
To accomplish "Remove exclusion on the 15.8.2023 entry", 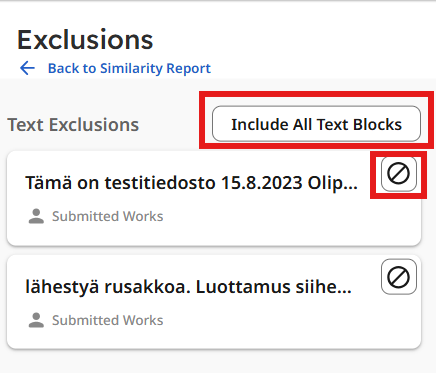I will click(399, 174).
